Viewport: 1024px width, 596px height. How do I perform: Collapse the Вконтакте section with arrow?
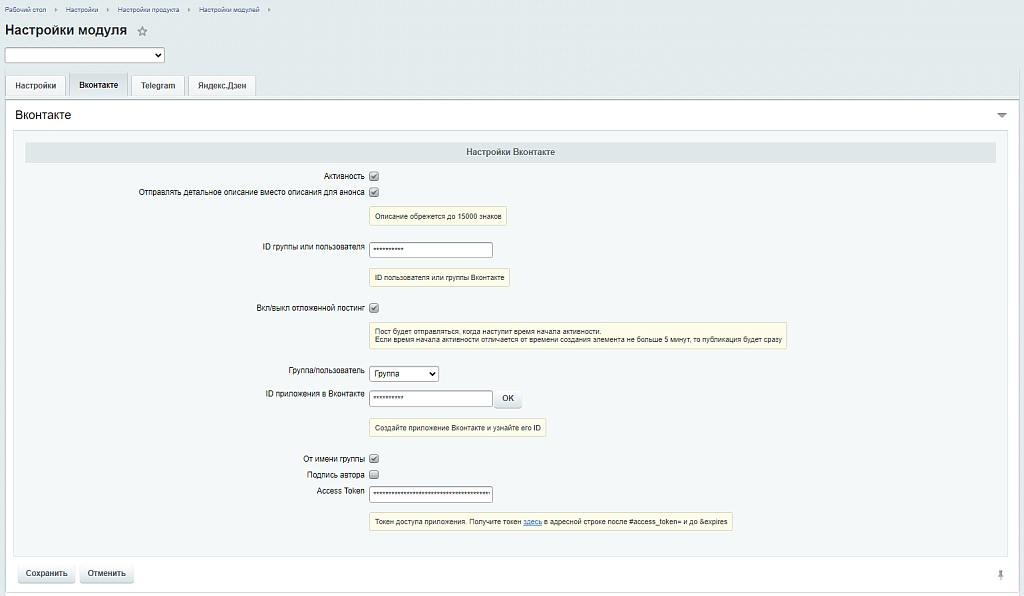[x=1001, y=116]
